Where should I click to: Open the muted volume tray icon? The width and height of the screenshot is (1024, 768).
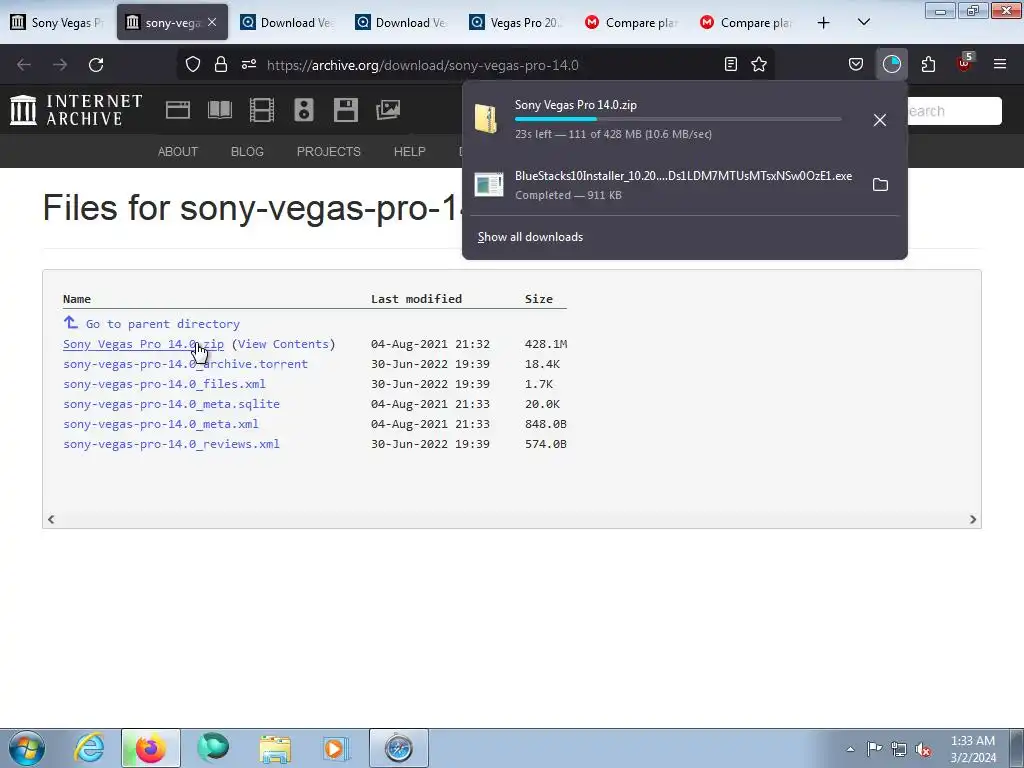click(x=923, y=749)
